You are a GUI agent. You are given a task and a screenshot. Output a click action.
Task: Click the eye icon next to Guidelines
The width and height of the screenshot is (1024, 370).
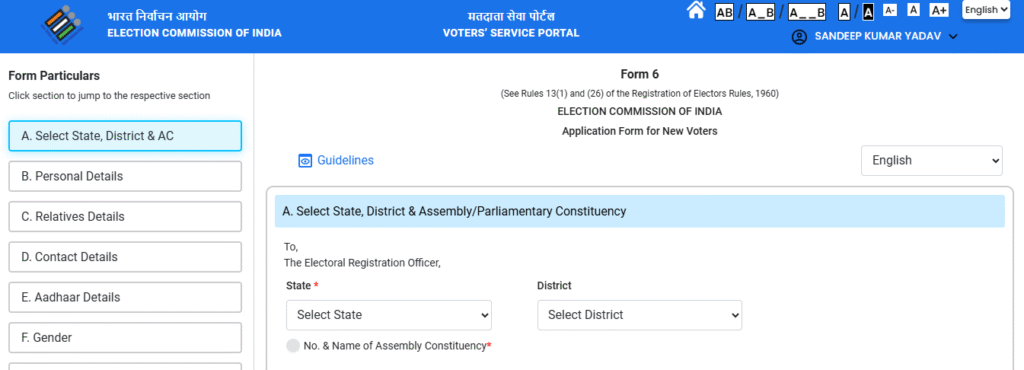pos(305,161)
